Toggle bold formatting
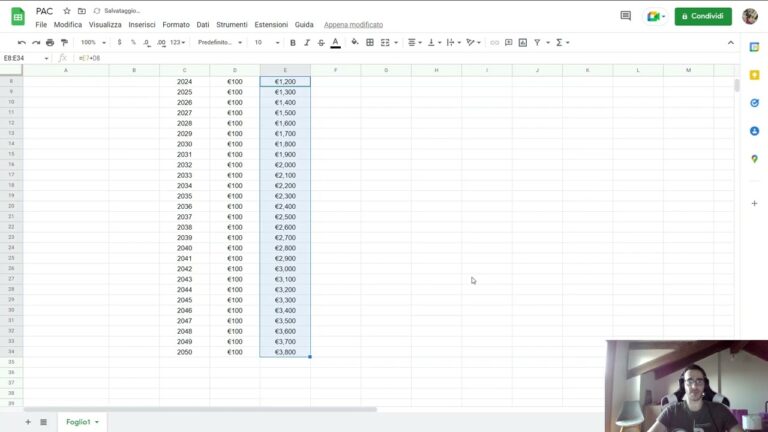This screenshot has height=432, width=768. pos(292,43)
